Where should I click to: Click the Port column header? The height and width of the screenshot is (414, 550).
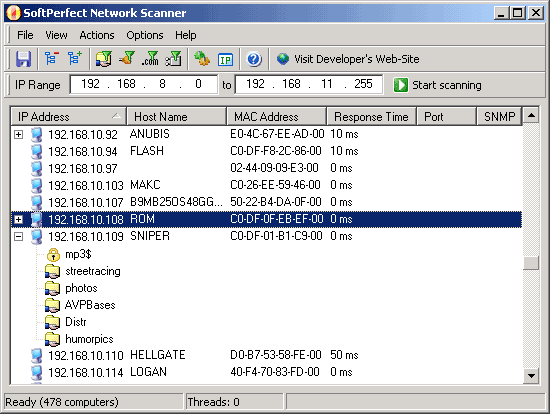[446, 116]
